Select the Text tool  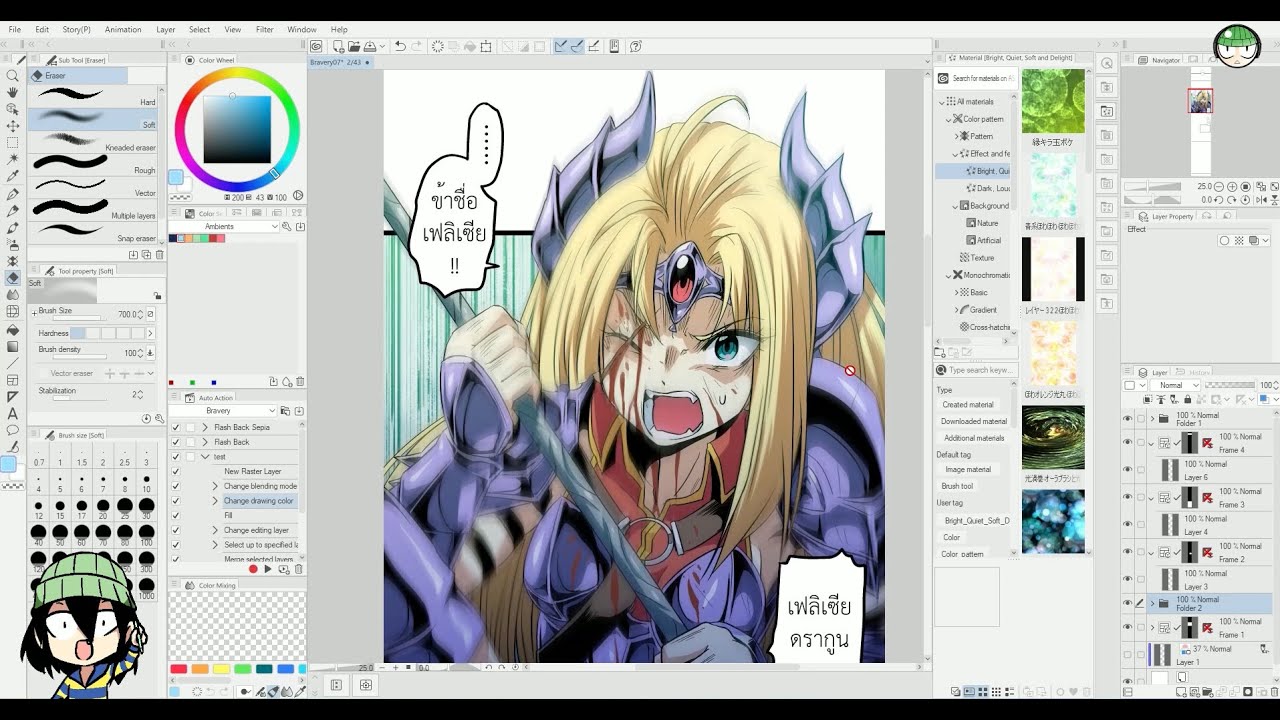click(13, 413)
